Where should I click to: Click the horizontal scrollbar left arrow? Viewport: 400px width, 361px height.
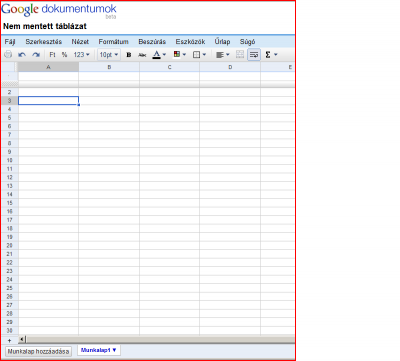pyautogui.click(x=22, y=340)
